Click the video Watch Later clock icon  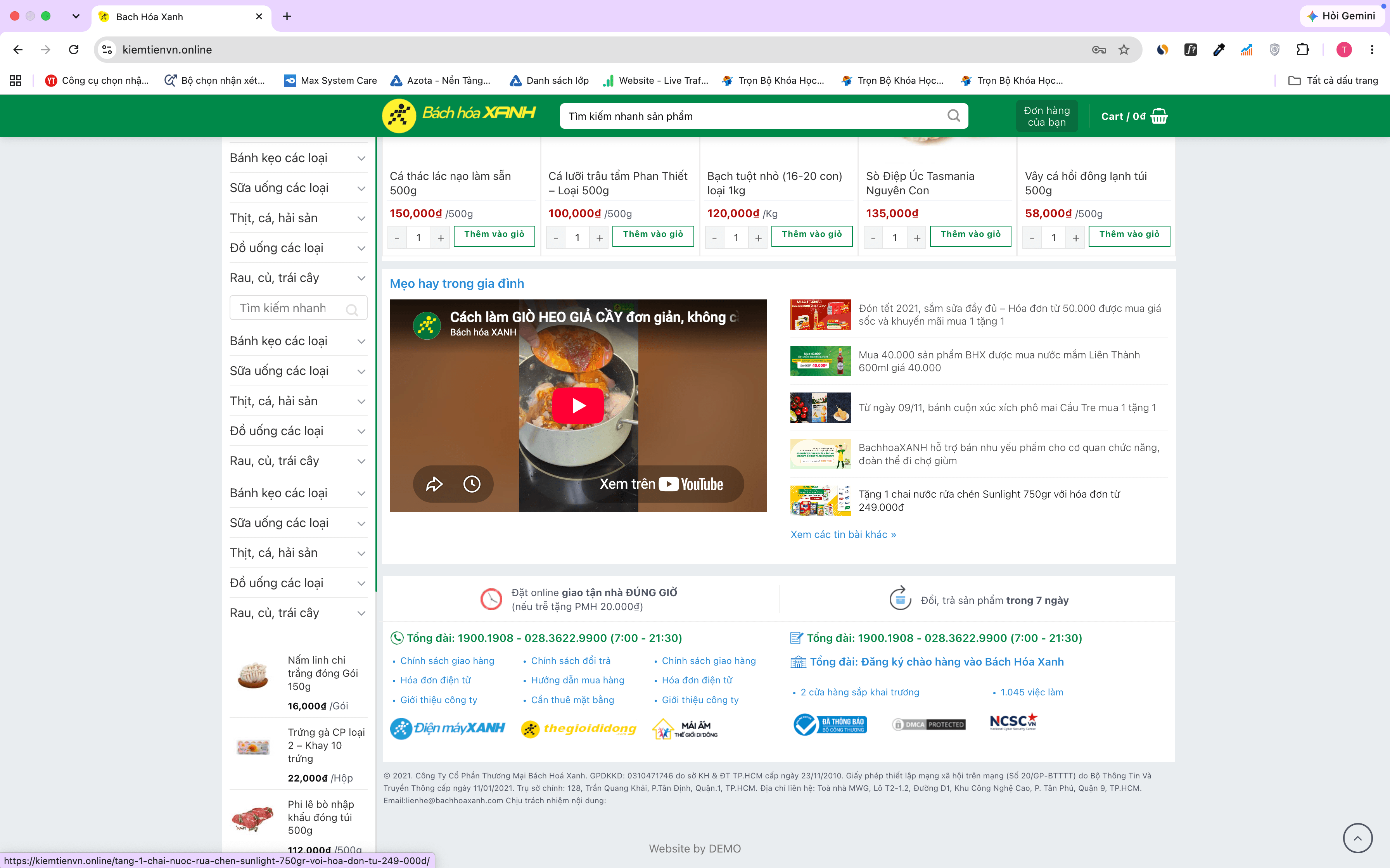[x=472, y=484]
